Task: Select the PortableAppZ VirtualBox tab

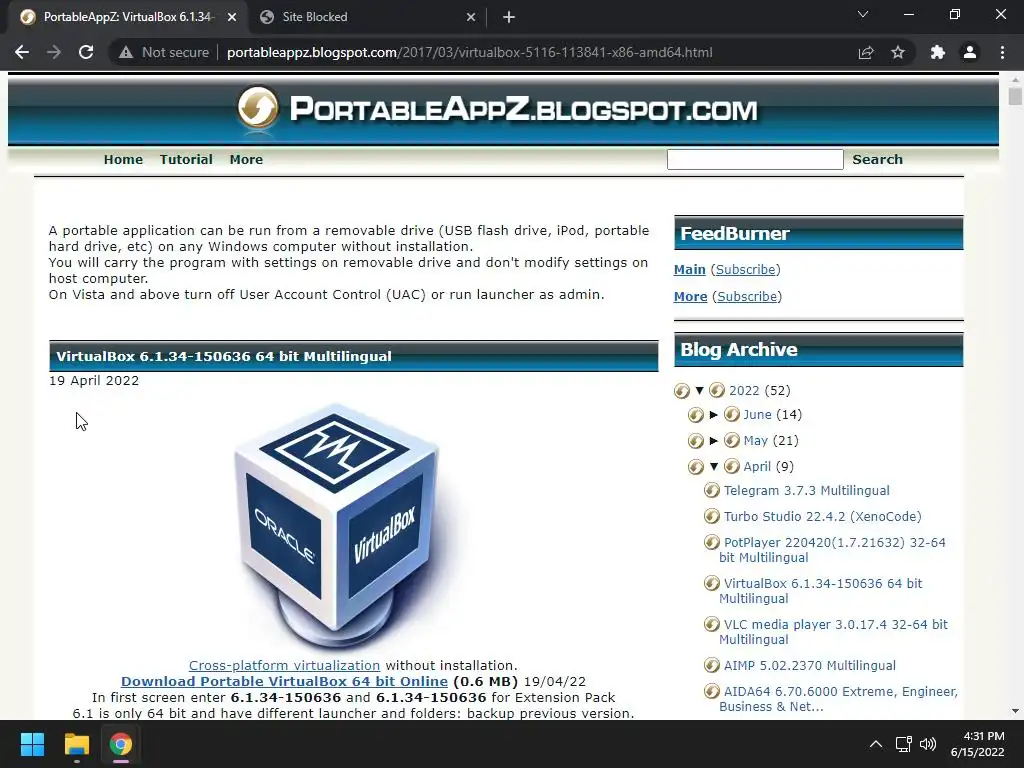Action: click(128, 17)
